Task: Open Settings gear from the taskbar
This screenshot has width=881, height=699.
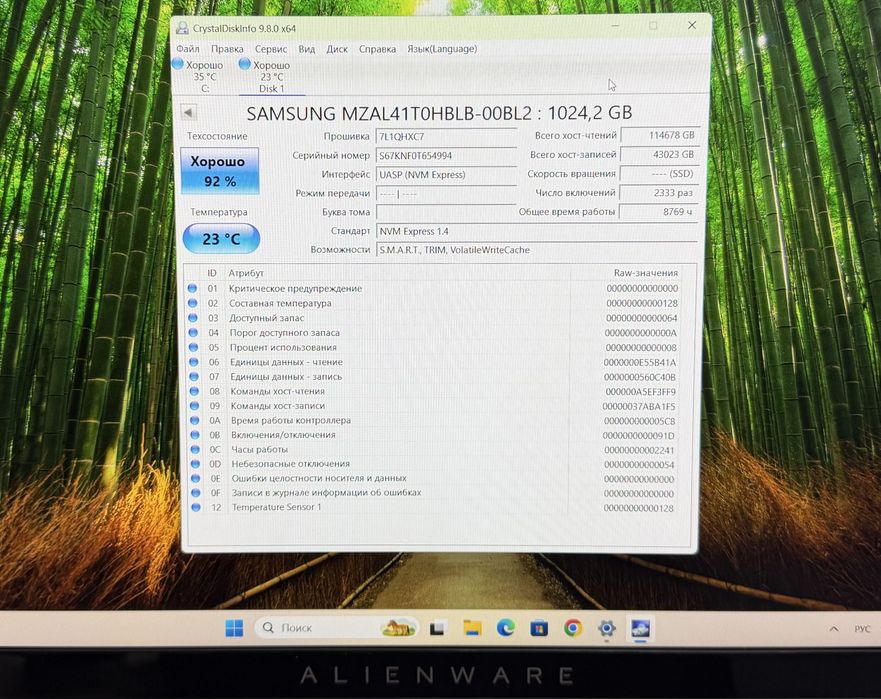Action: point(607,628)
